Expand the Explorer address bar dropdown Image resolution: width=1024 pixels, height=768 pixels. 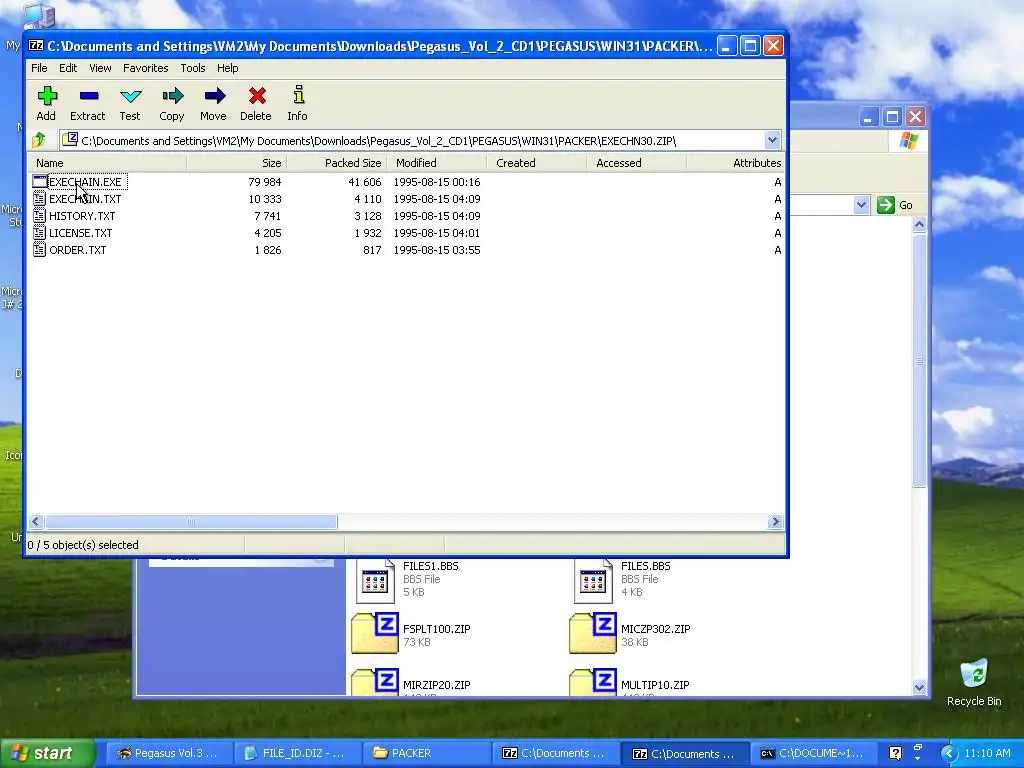point(861,205)
